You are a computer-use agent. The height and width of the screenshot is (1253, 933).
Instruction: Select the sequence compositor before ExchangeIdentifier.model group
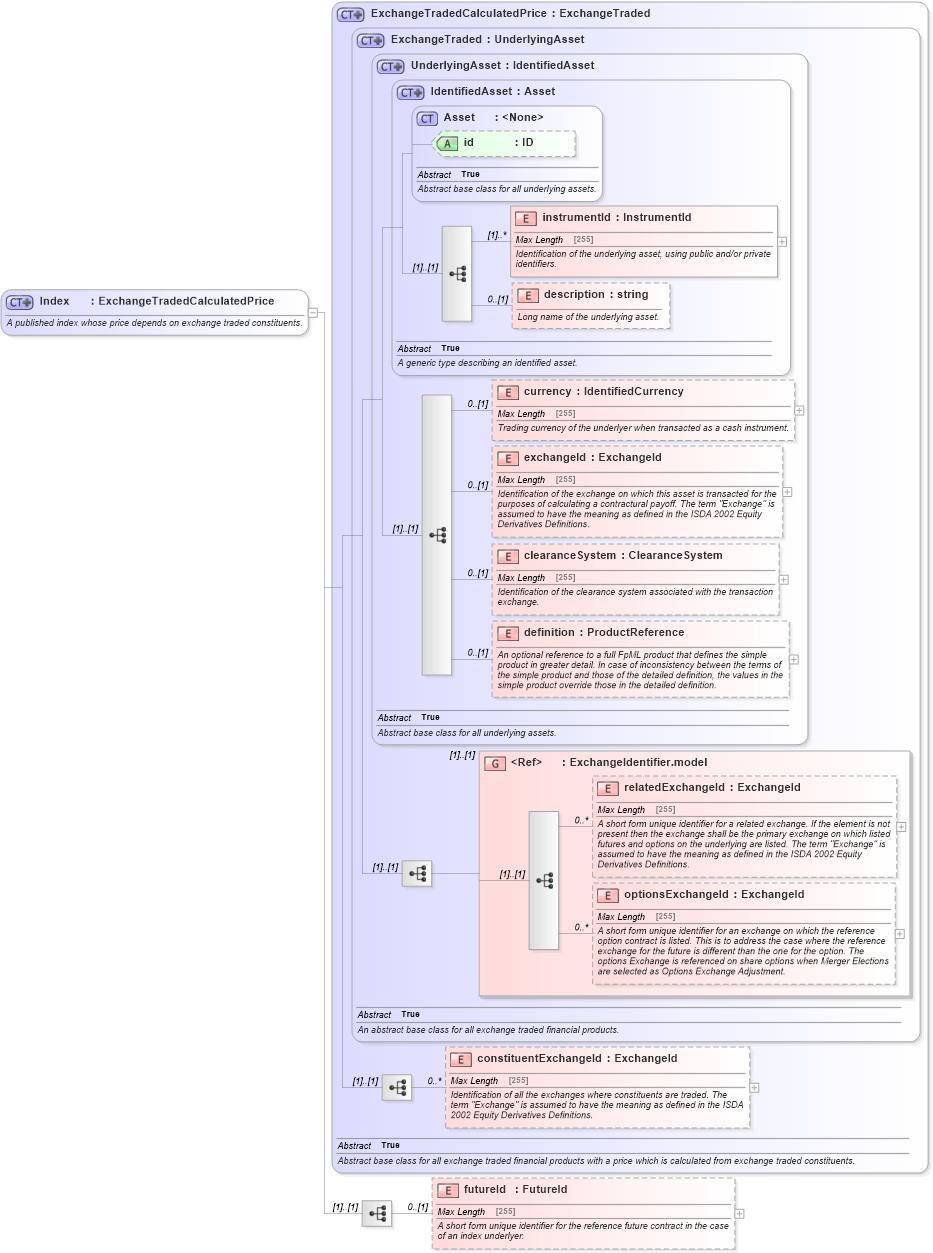(x=417, y=873)
